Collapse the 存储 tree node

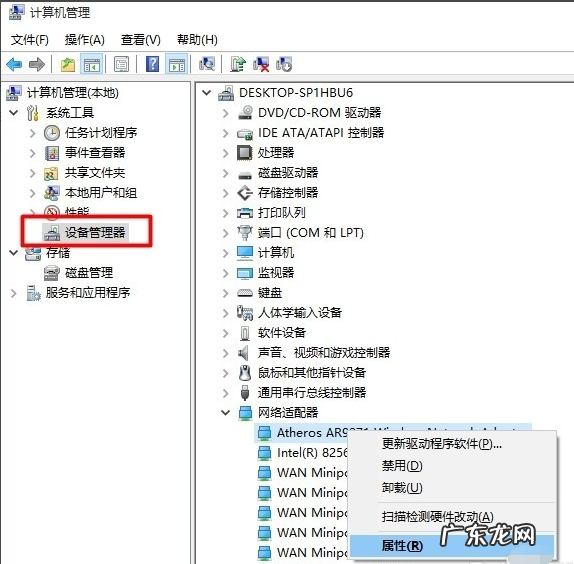pos(14,253)
